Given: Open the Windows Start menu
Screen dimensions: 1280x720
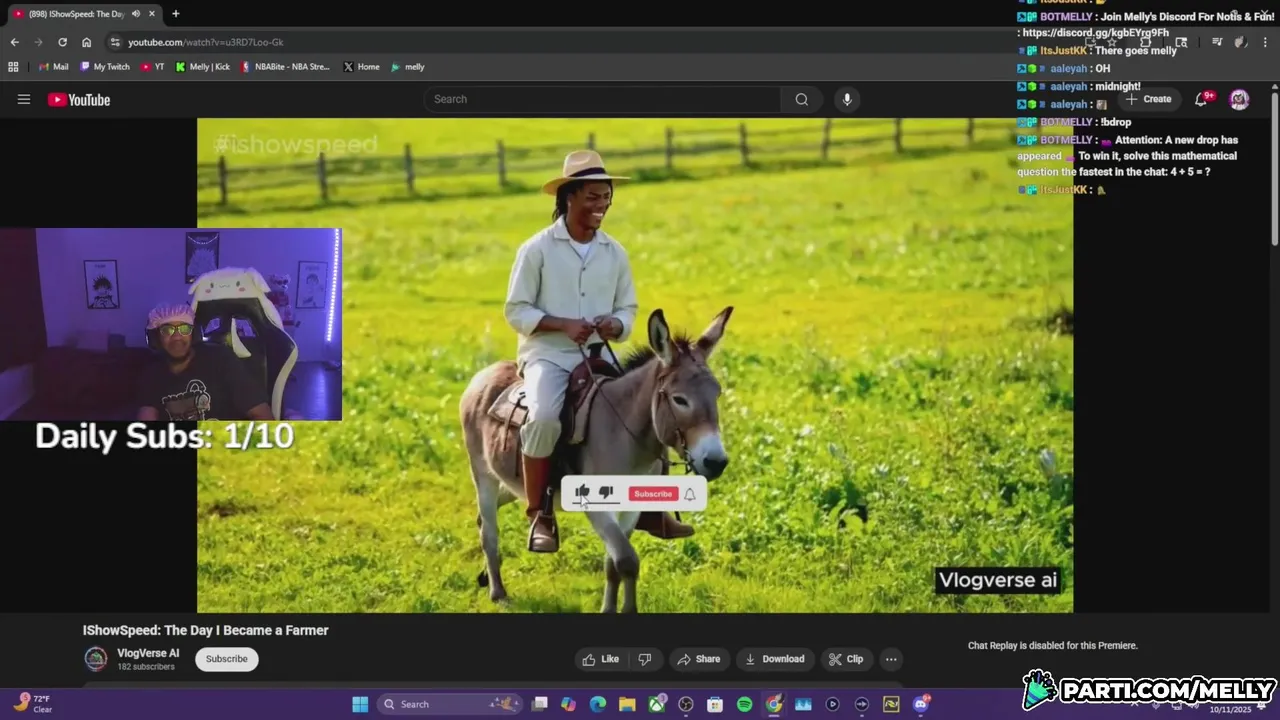Looking at the screenshot, I should [x=360, y=704].
